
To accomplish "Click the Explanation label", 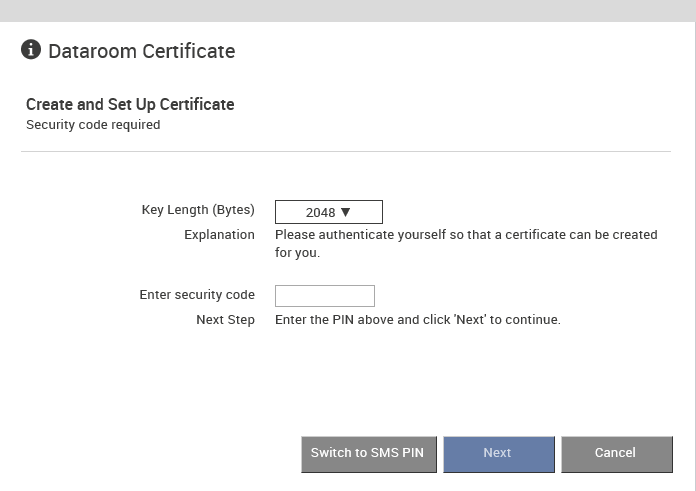I will point(219,234).
